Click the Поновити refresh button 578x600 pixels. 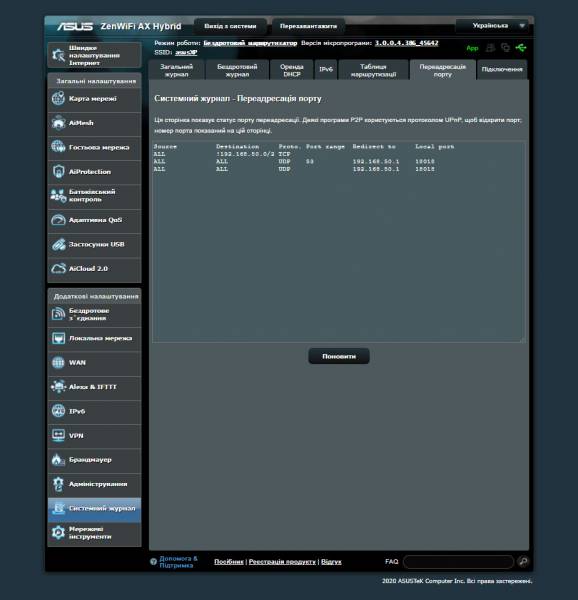tap(339, 356)
